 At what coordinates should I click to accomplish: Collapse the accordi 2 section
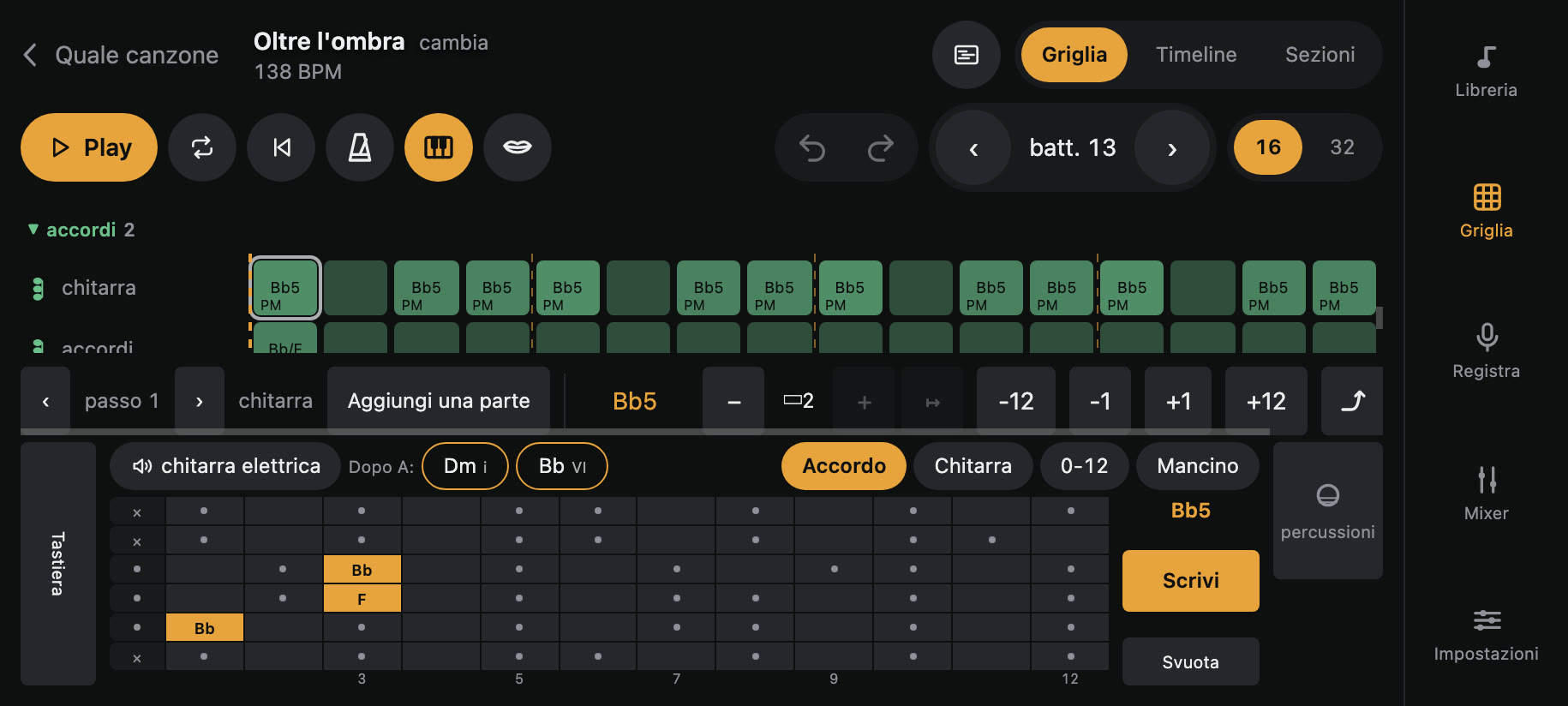coord(81,230)
